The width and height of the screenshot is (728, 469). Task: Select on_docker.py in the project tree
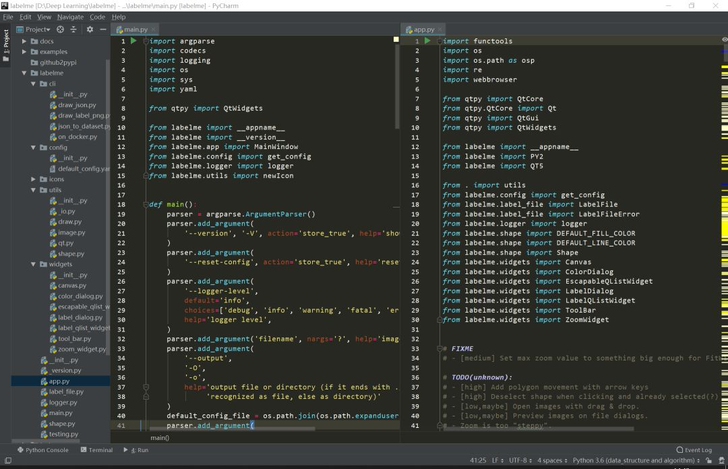click(73, 137)
